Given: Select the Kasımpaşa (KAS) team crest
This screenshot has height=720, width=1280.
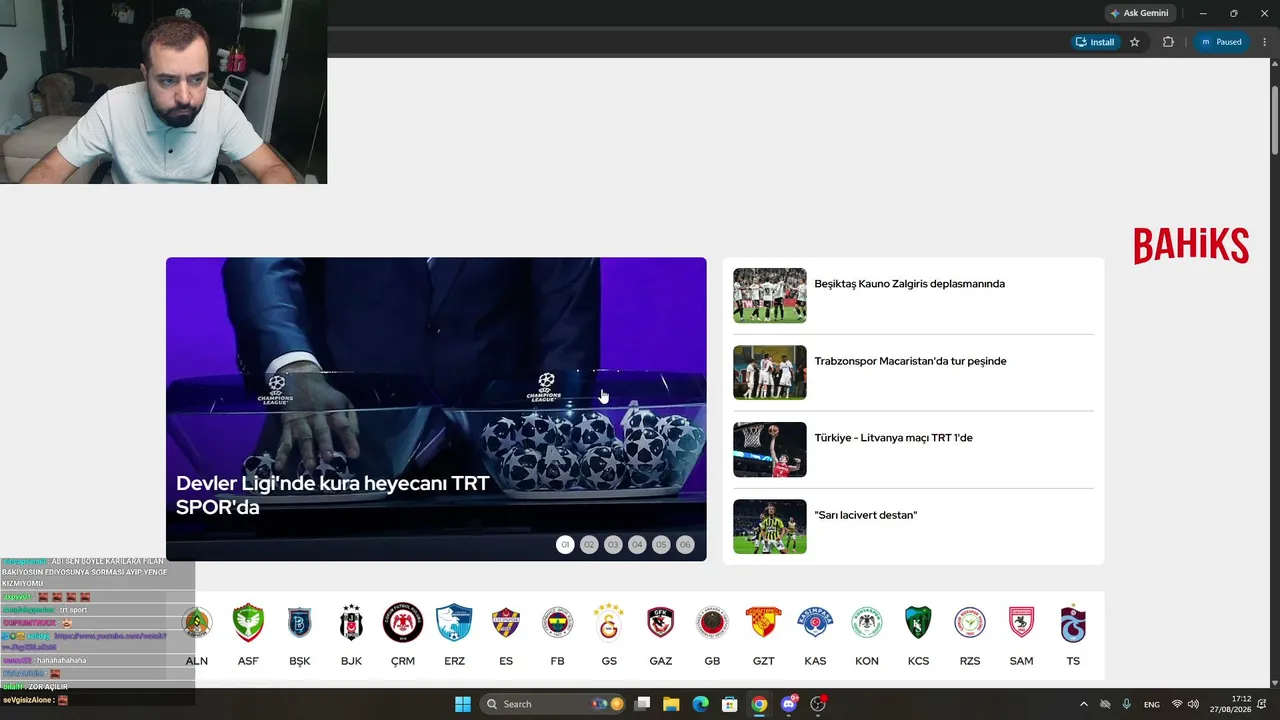Looking at the screenshot, I should 815,623.
